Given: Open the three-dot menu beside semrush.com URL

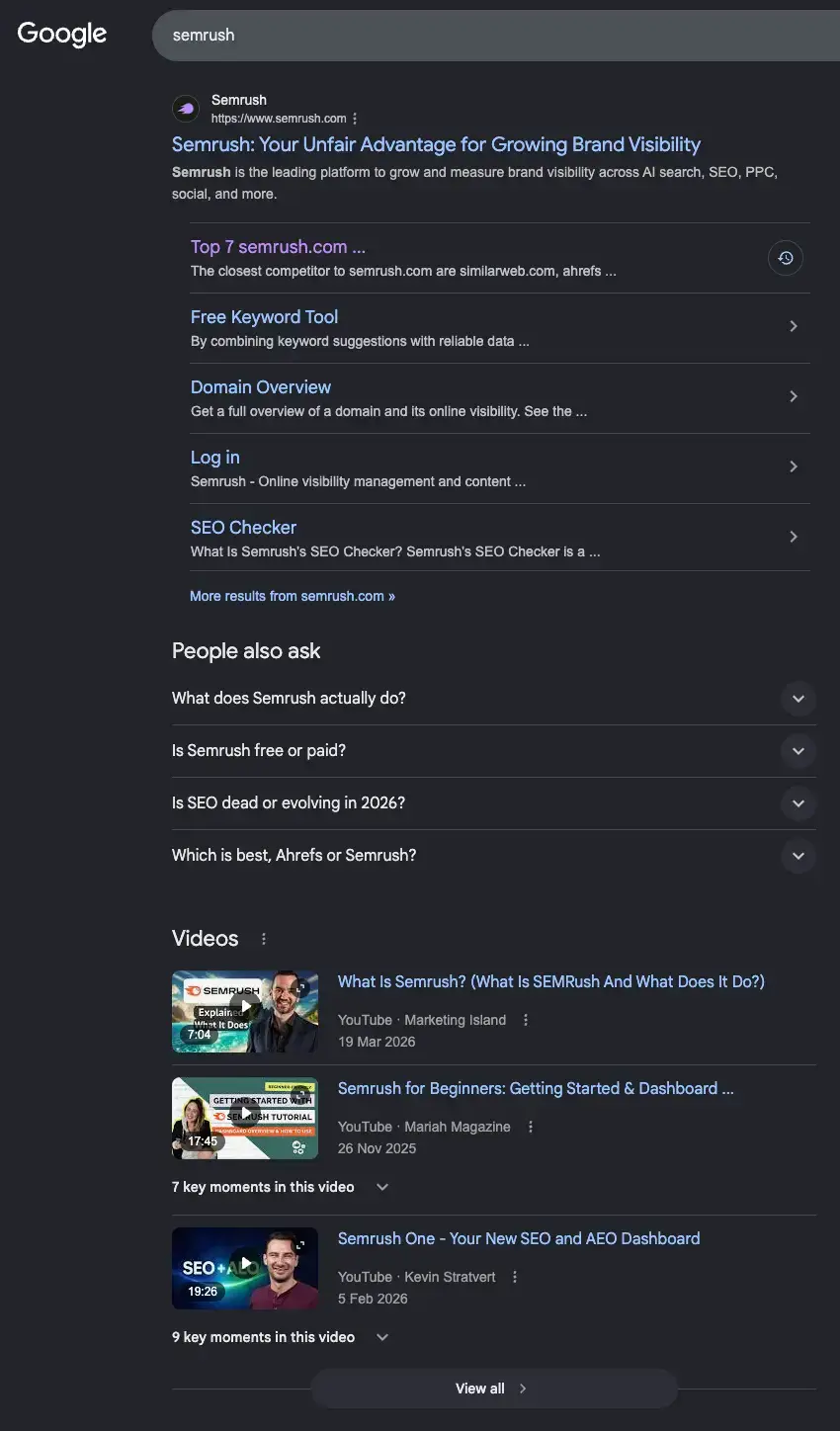Looking at the screenshot, I should coord(356,119).
